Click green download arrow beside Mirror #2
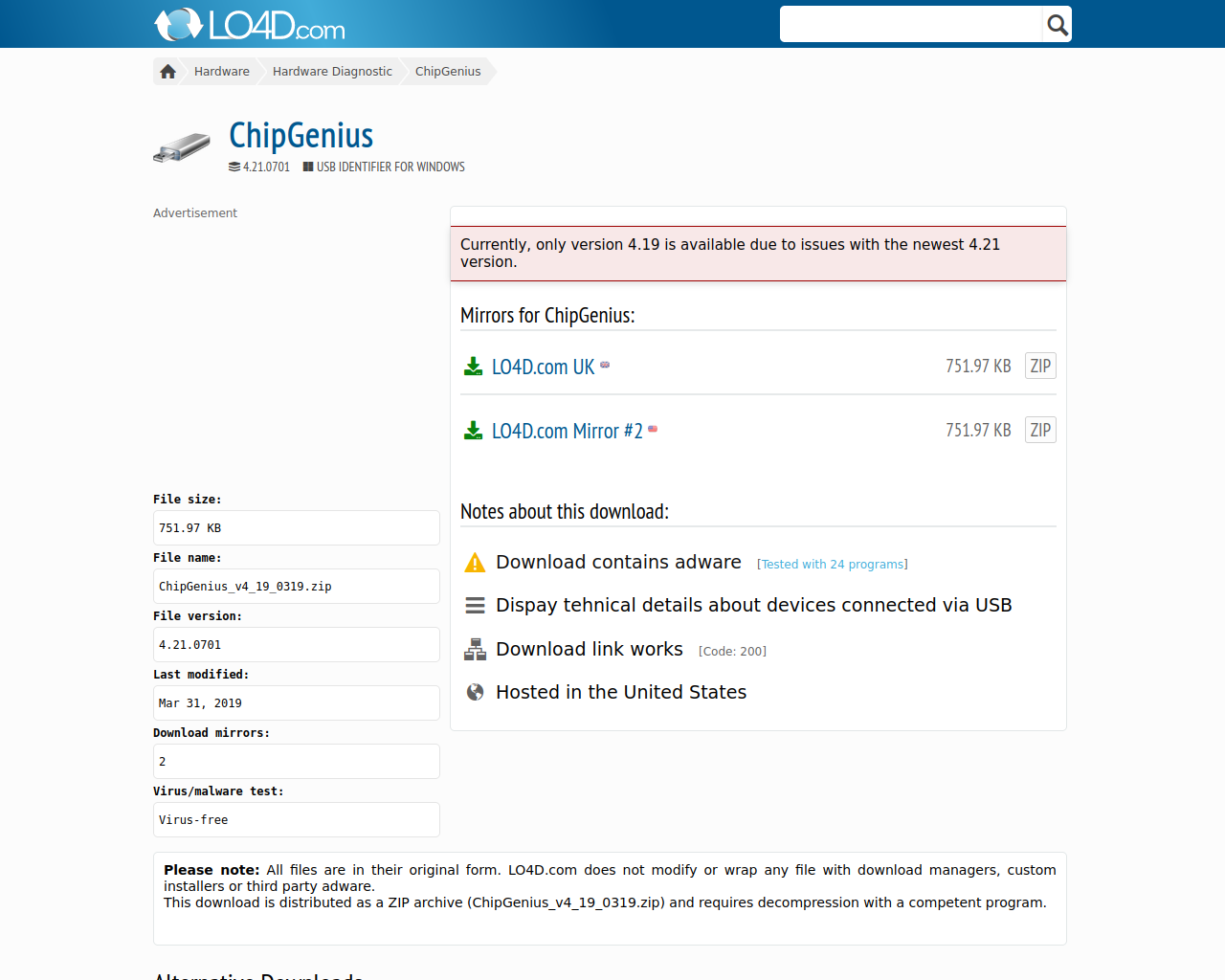The image size is (1225, 980). (x=473, y=431)
